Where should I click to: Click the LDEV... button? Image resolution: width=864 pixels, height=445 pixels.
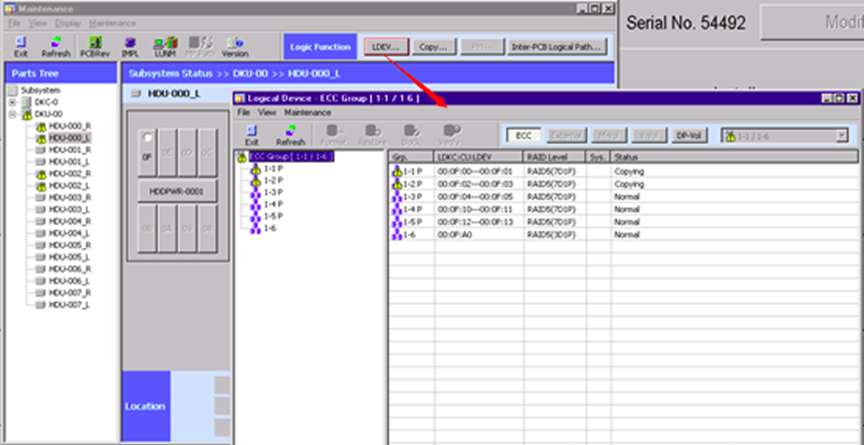(x=384, y=46)
